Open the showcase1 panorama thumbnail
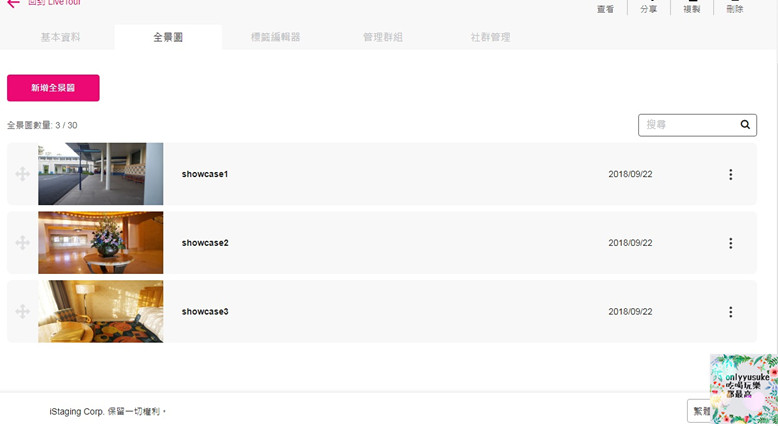This screenshot has height=426, width=778. click(x=100, y=174)
